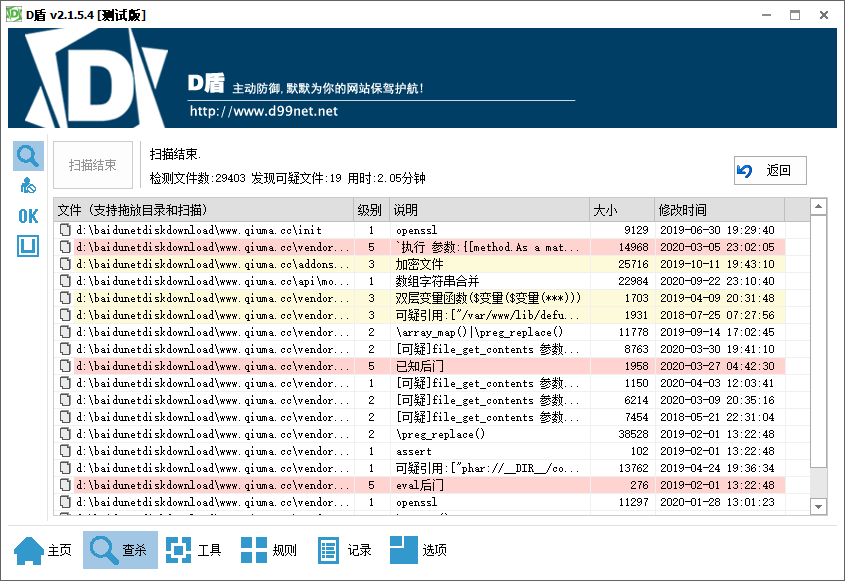Click the size value 25716

coord(633,264)
